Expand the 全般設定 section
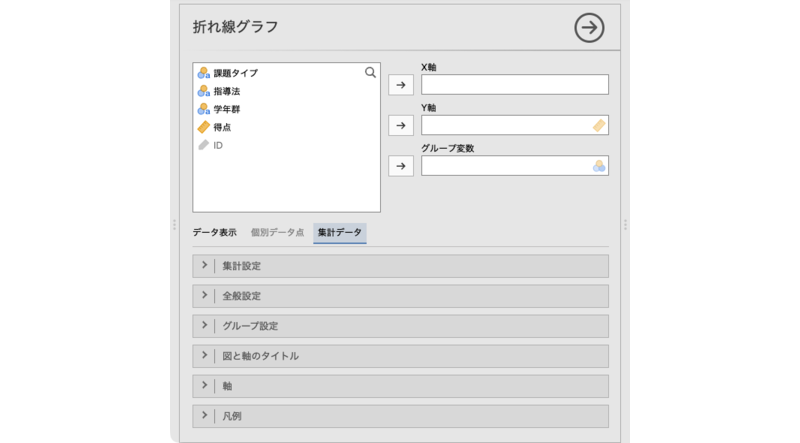Viewport: 800px width, 443px height. 400,296
